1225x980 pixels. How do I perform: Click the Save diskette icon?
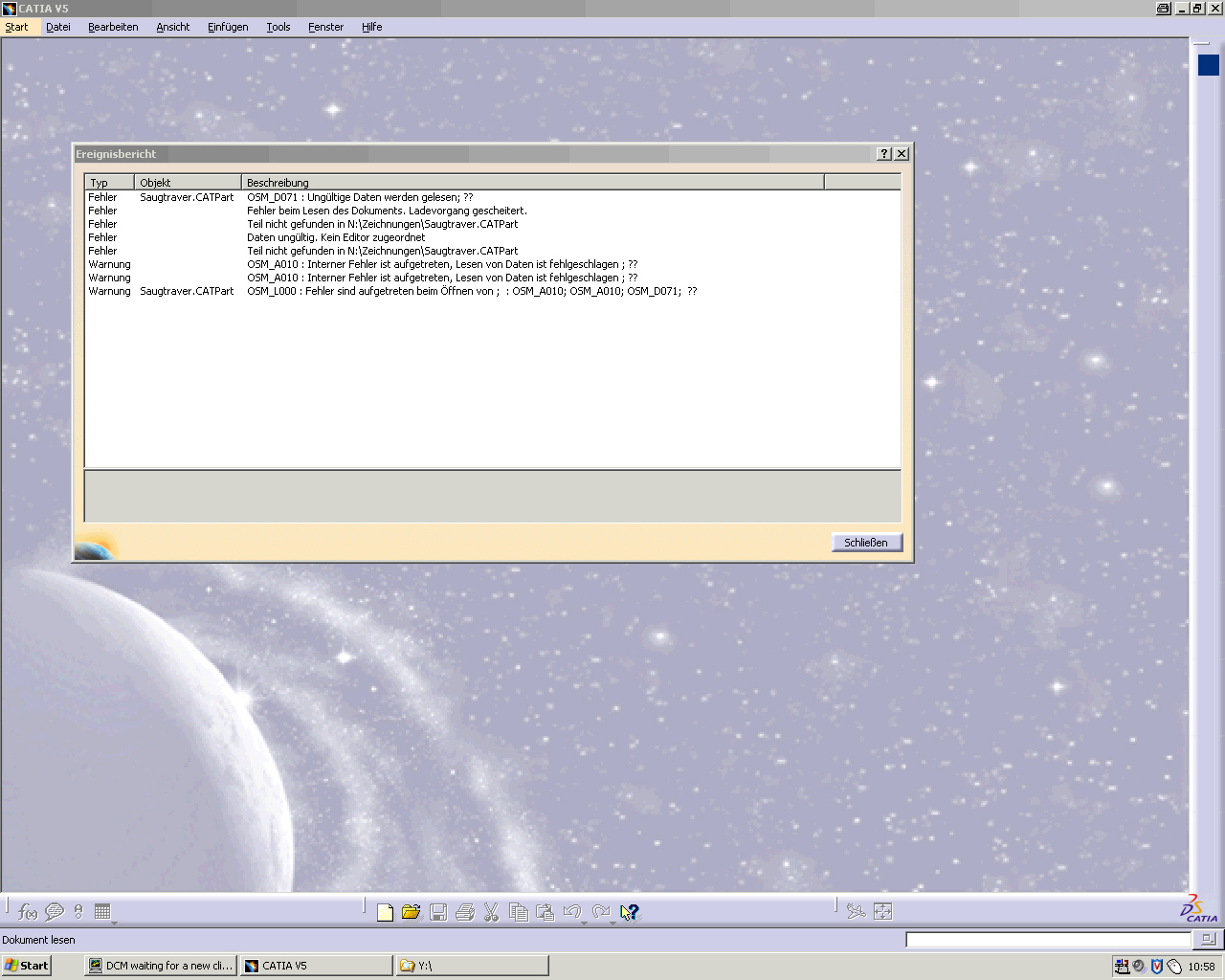(438, 912)
